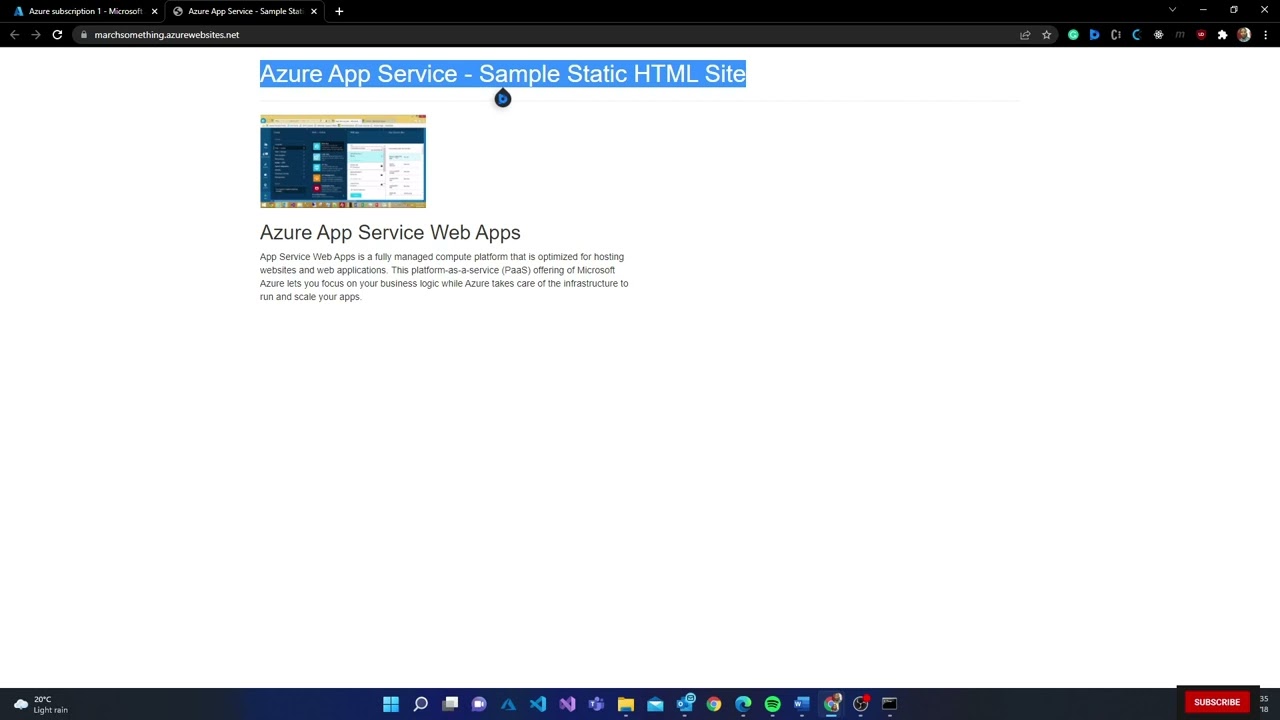Open Microsoft Word from taskbar
1280x720 pixels.
coord(801,704)
